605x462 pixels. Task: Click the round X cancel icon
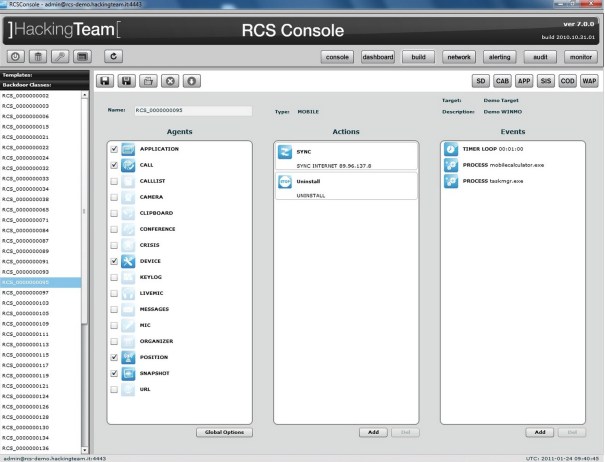point(170,79)
